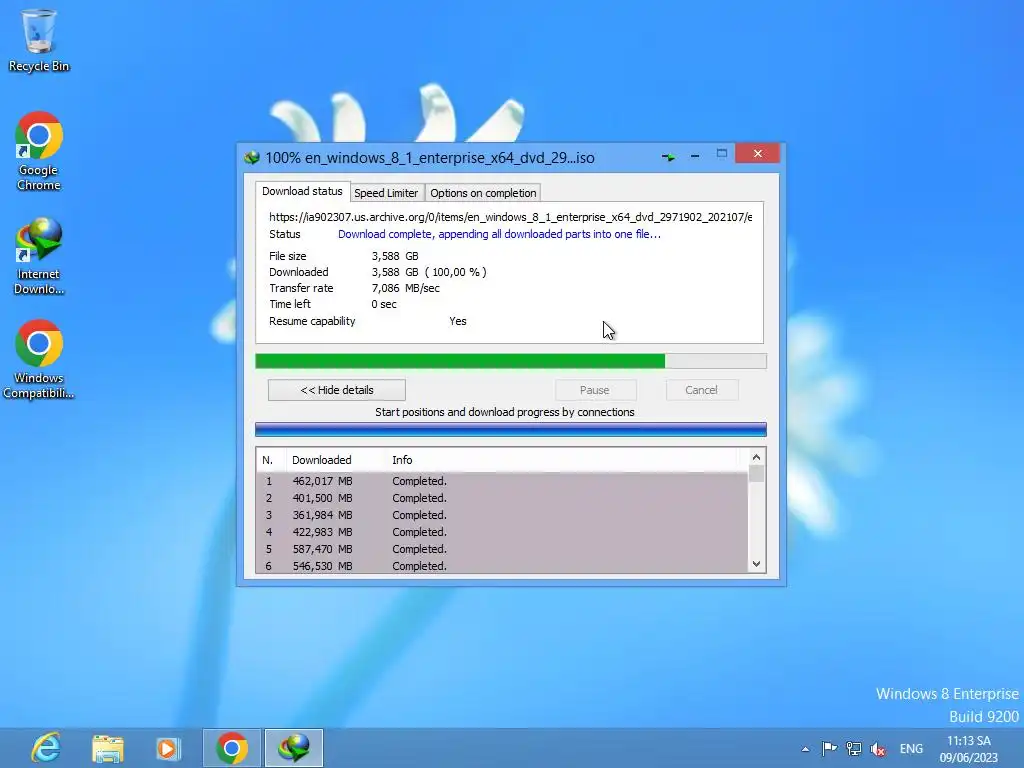
Task: Select the Download status tab
Action: coord(302,191)
